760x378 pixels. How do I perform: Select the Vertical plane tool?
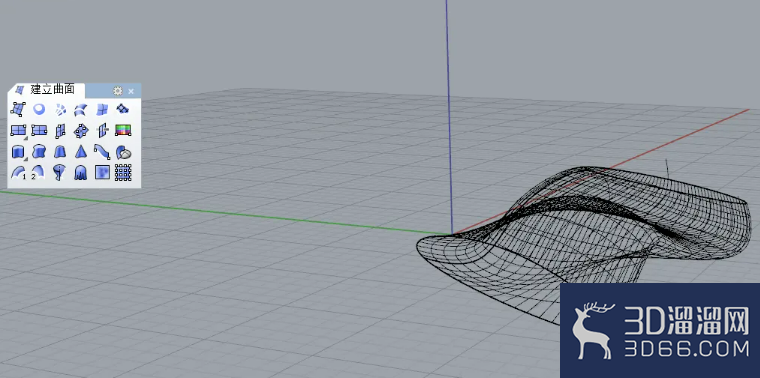(x=60, y=130)
